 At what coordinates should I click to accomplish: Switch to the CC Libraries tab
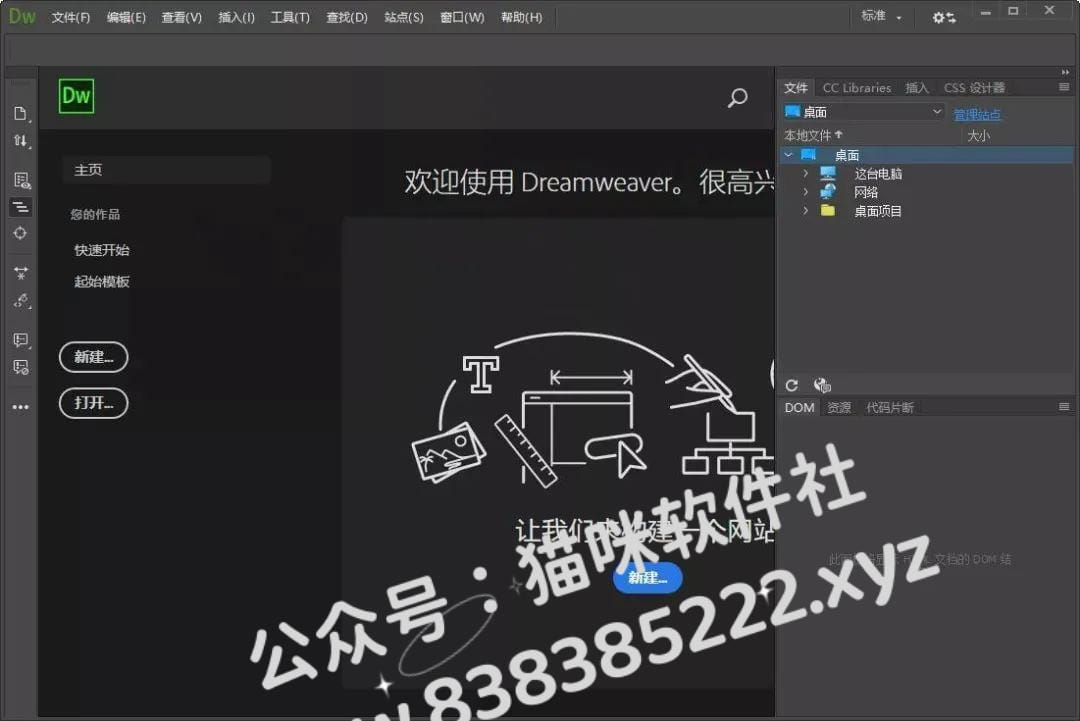(x=857, y=87)
